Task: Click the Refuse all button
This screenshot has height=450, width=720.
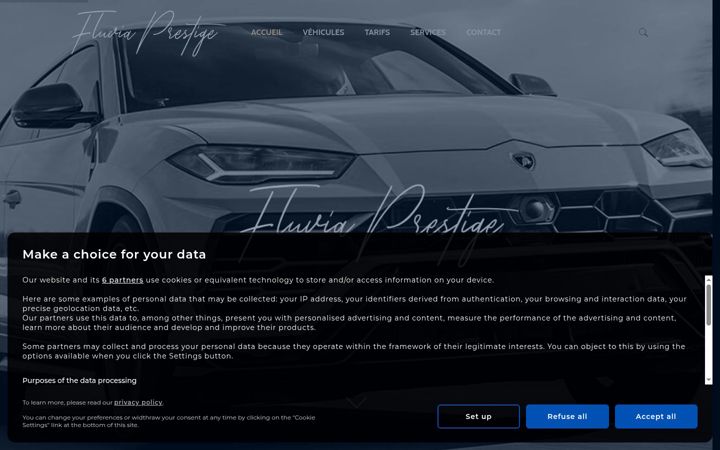Action: pyautogui.click(x=567, y=416)
